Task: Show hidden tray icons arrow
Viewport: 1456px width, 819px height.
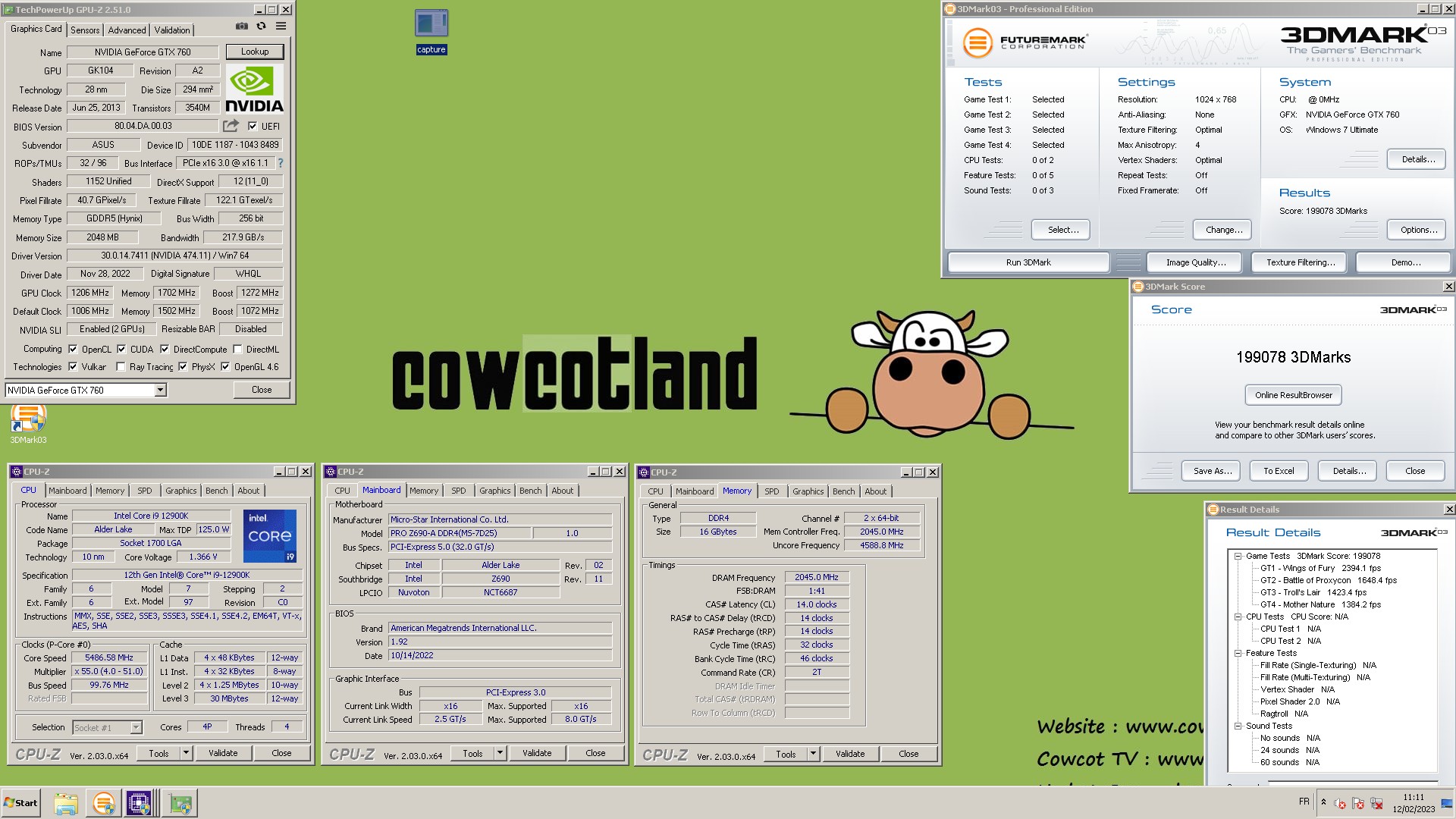Action: [x=1323, y=802]
